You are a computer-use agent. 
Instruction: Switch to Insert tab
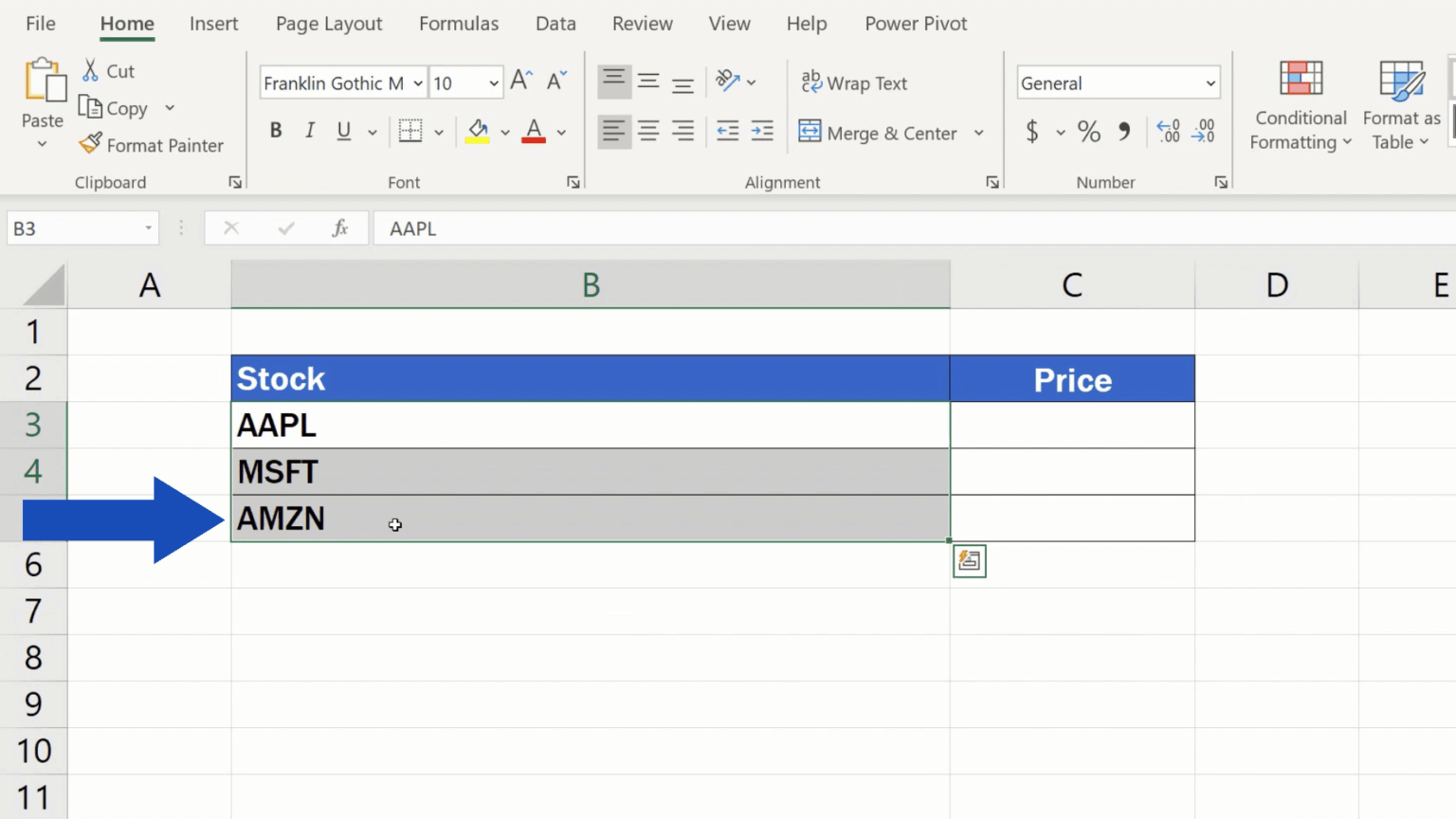click(213, 24)
